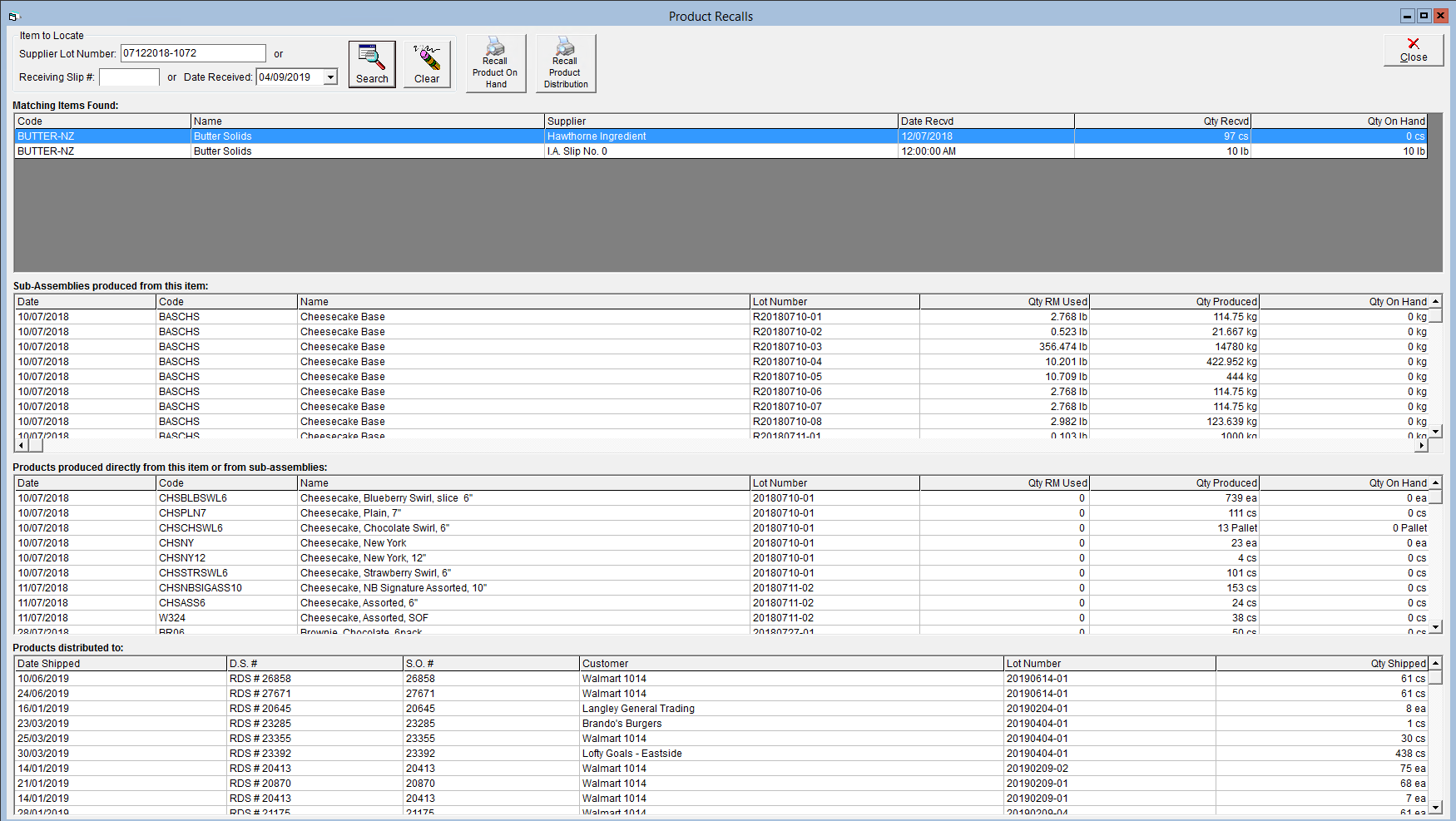The height and width of the screenshot is (821, 1456).
Task: Click Customer column header
Action: (791, 664)
